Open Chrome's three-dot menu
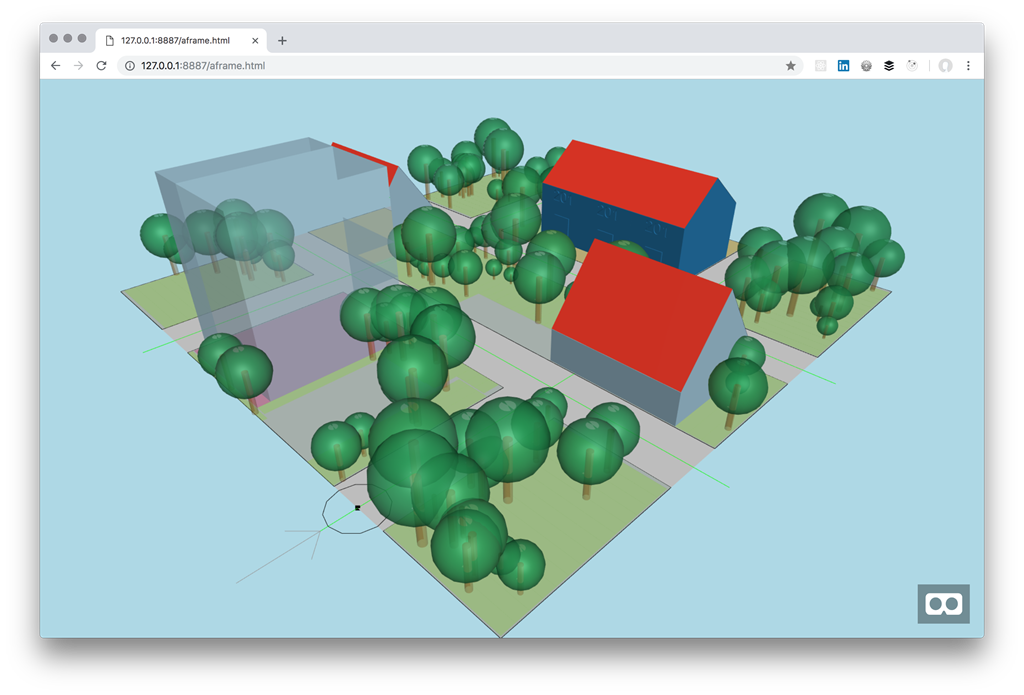1024x695 pixels. pos(968,66)
